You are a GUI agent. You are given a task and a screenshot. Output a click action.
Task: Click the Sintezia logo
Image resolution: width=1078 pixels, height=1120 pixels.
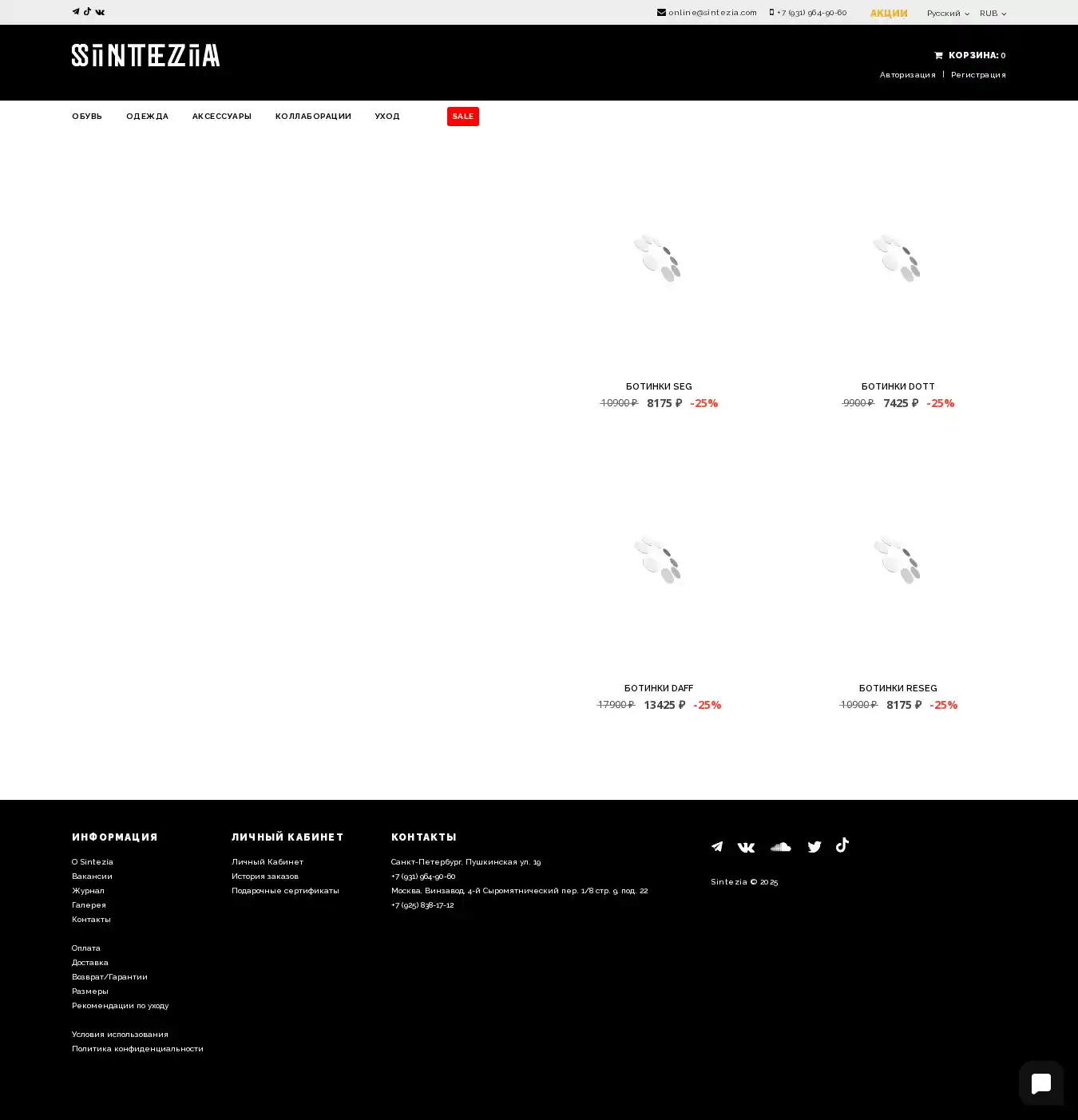pos(145,55)
